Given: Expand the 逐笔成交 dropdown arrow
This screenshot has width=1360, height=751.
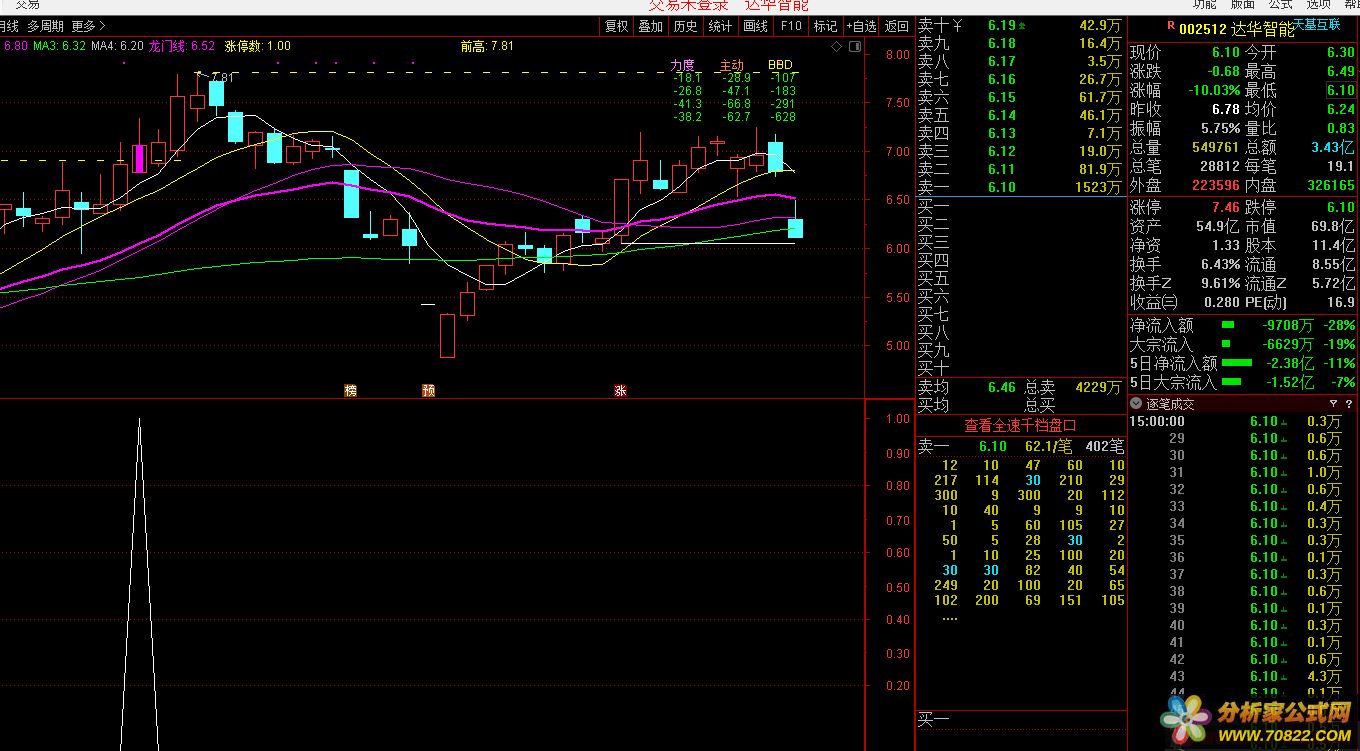Looking at the screenshot, I should point(1136,404).
